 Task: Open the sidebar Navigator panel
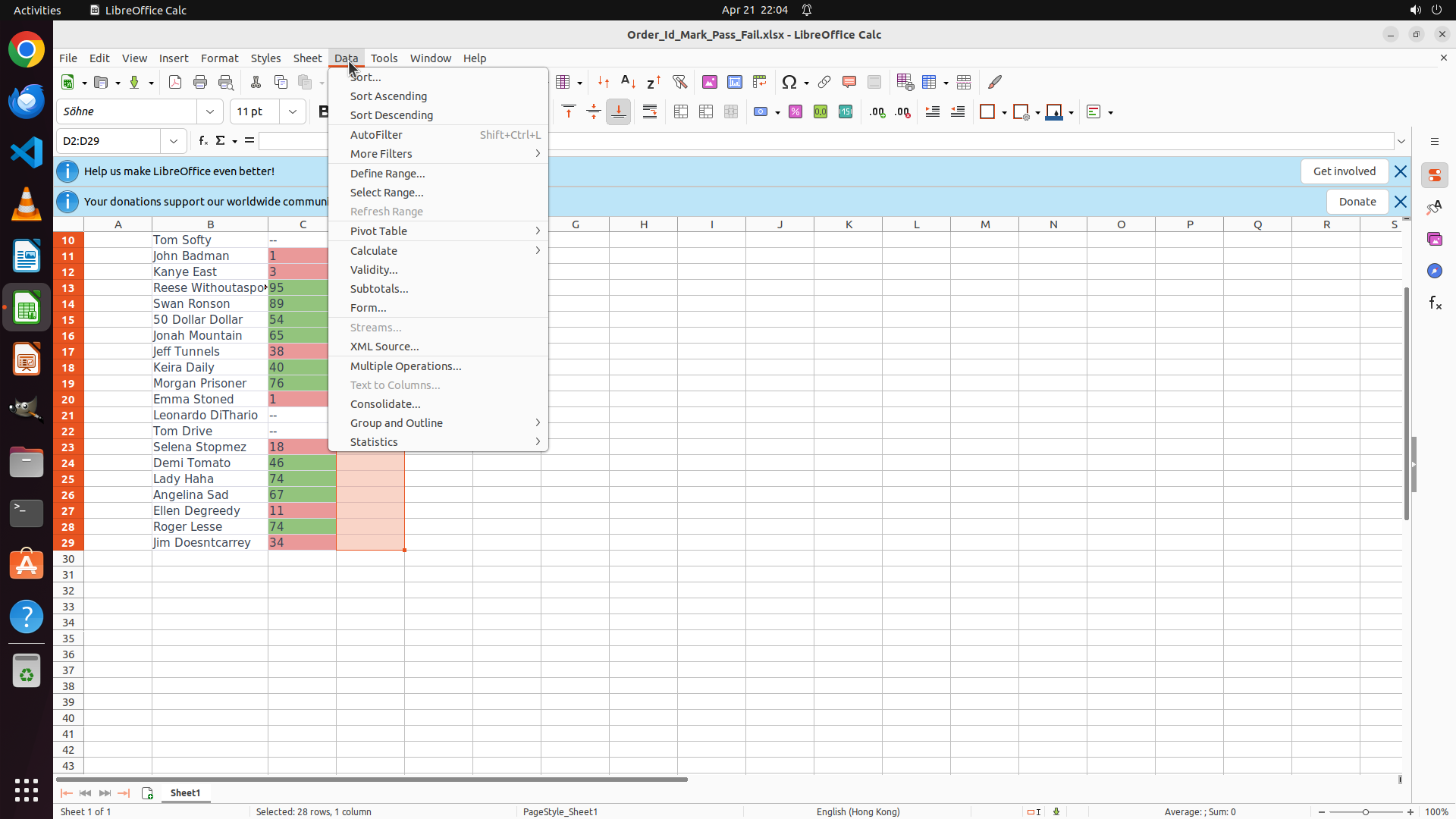pos(1435,271)
